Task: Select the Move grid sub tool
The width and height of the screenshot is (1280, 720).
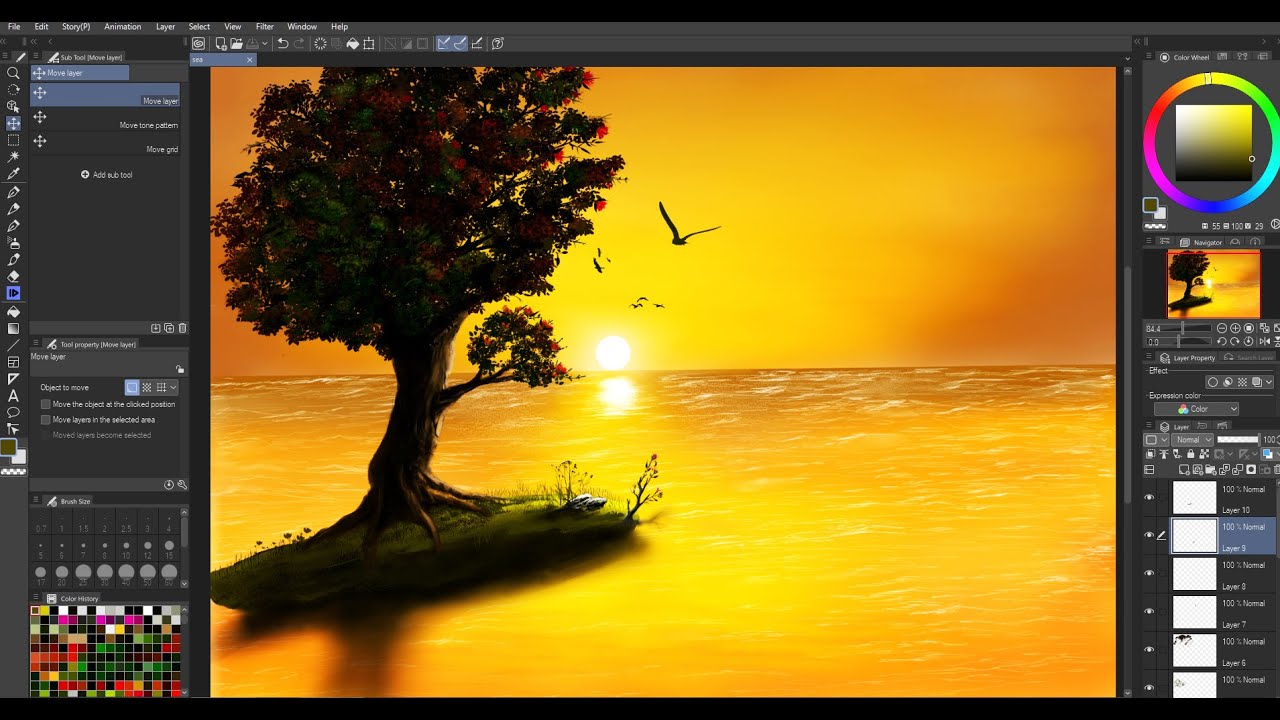Action: [105, 144]
